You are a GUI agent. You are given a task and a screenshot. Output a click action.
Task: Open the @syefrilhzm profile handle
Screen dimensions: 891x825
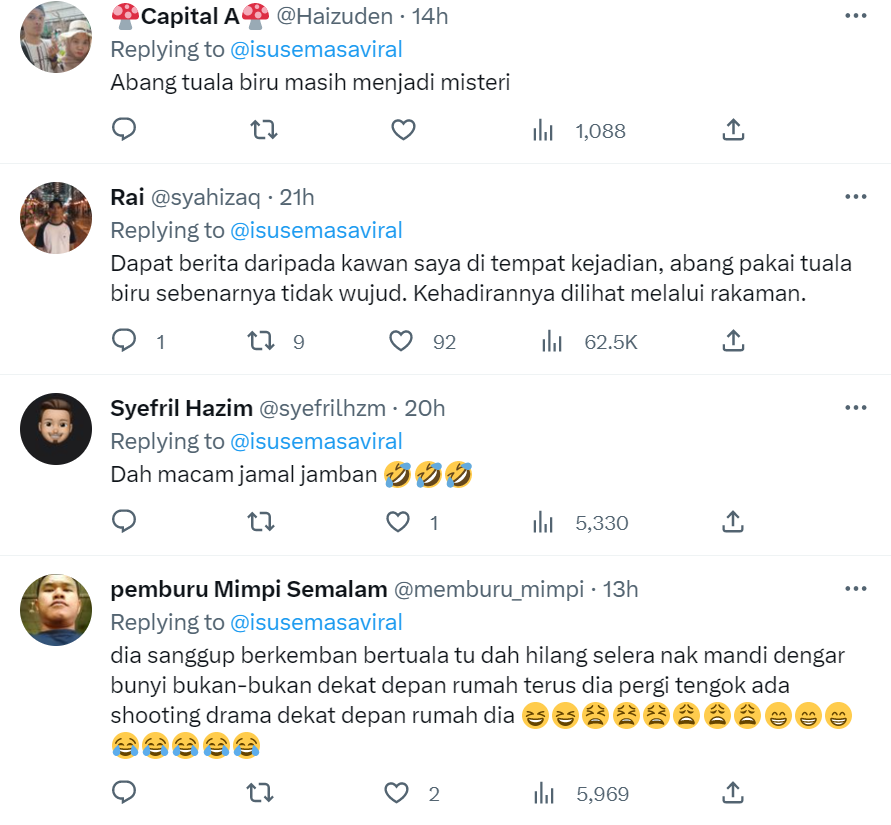322,408
